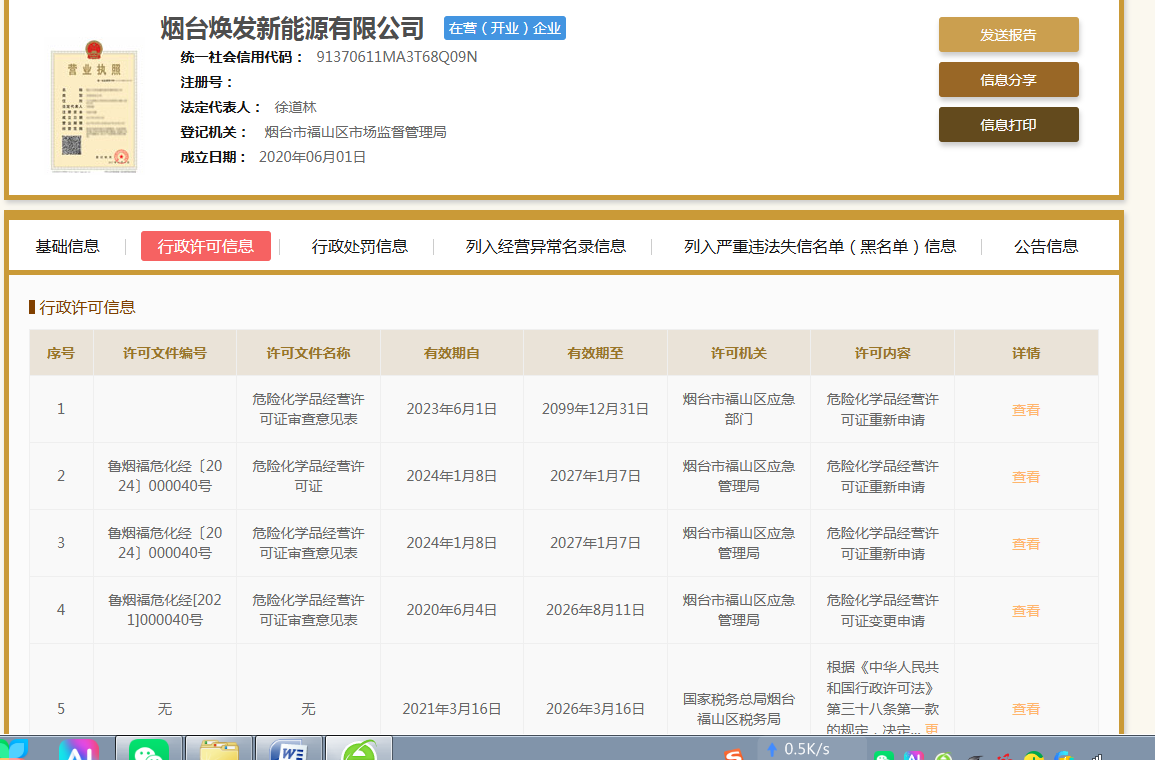Click the Sogou input method tray icon
1155x760 pixels.
pos(735,752)
